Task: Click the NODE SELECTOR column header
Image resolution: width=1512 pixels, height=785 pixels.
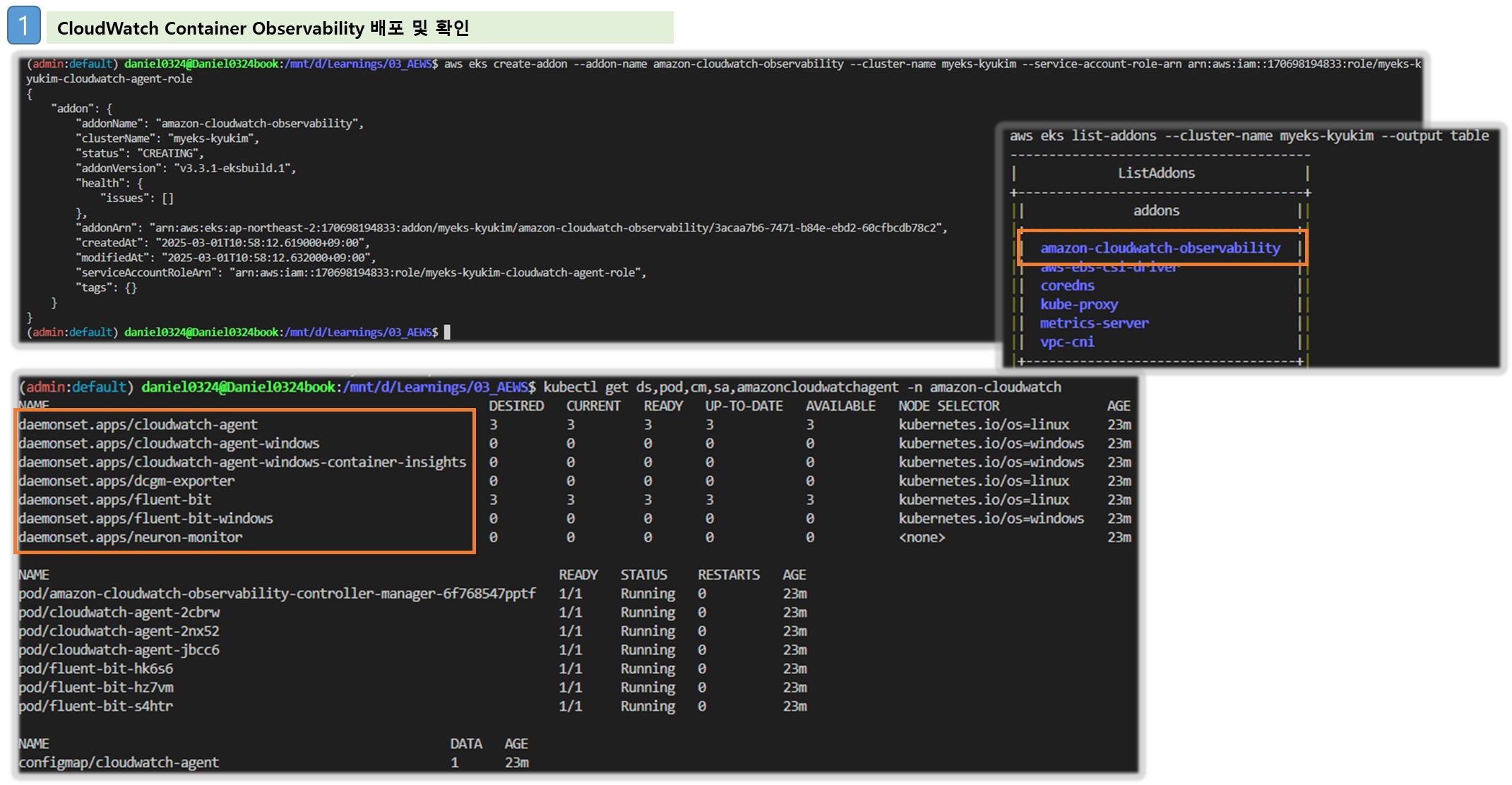Action: point(948,406)
